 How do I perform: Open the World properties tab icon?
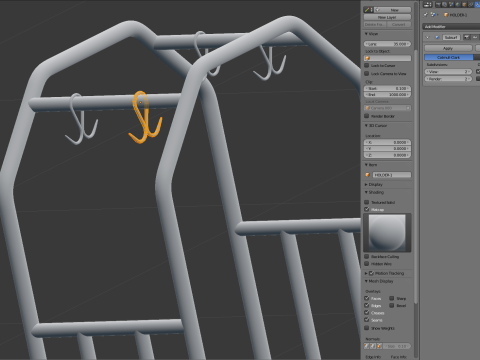[457, 5]
